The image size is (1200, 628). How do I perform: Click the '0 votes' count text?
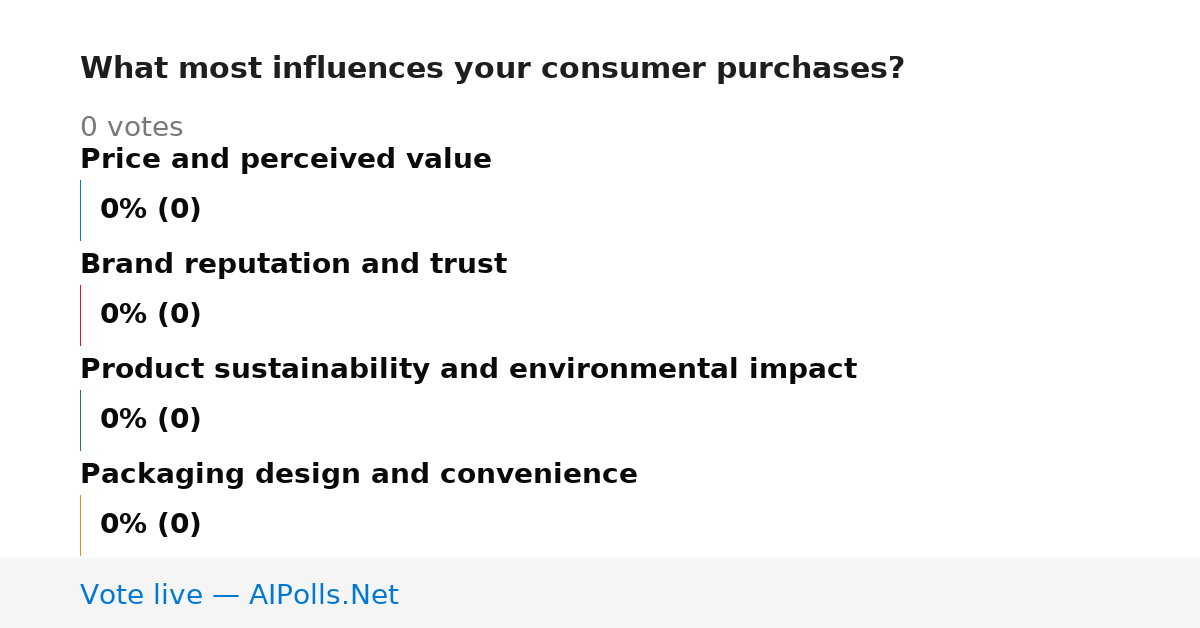(x=131, y=128)
